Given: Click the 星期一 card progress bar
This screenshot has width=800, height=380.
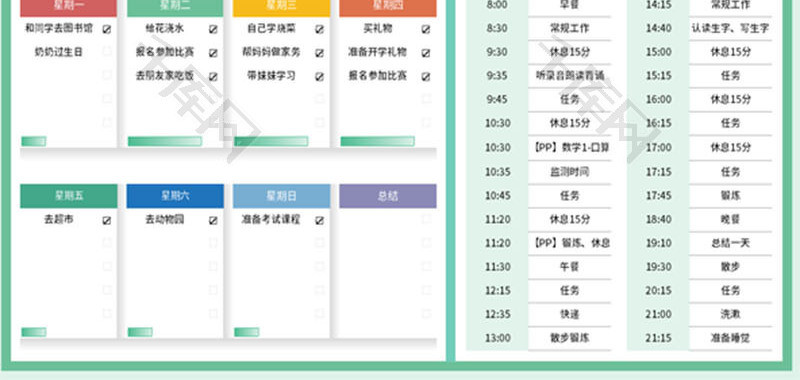Looking at the screenshot, I should 34,141.
